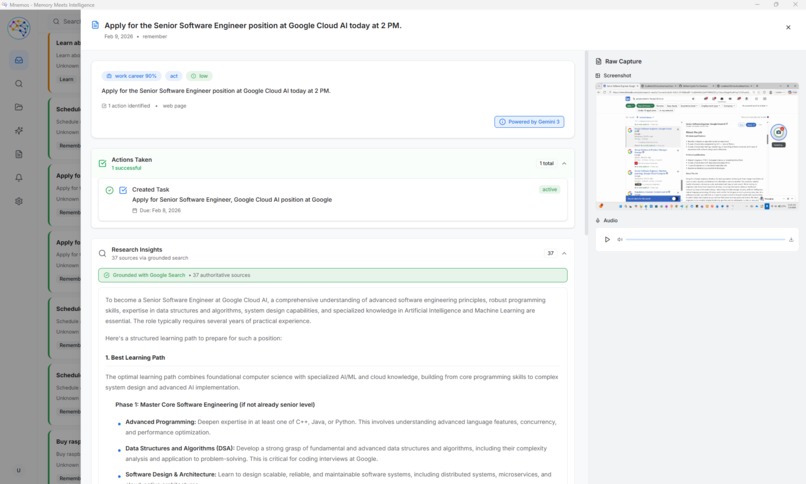Mute the audio player volume
Image resolution: width=806 pixels, height=484 pixels.
point(620,239)
